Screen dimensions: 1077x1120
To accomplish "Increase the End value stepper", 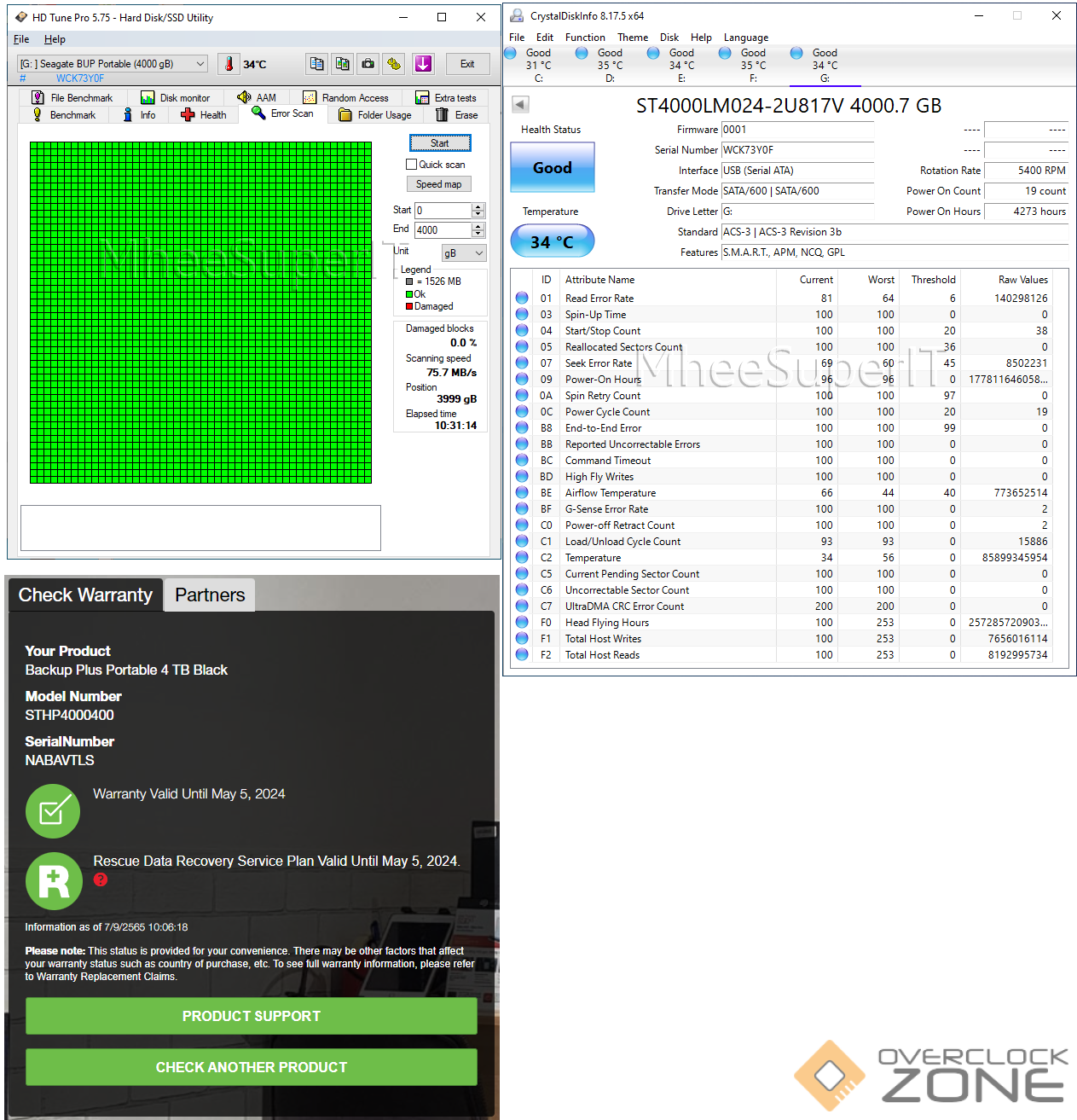I will [x=478, y=226].
